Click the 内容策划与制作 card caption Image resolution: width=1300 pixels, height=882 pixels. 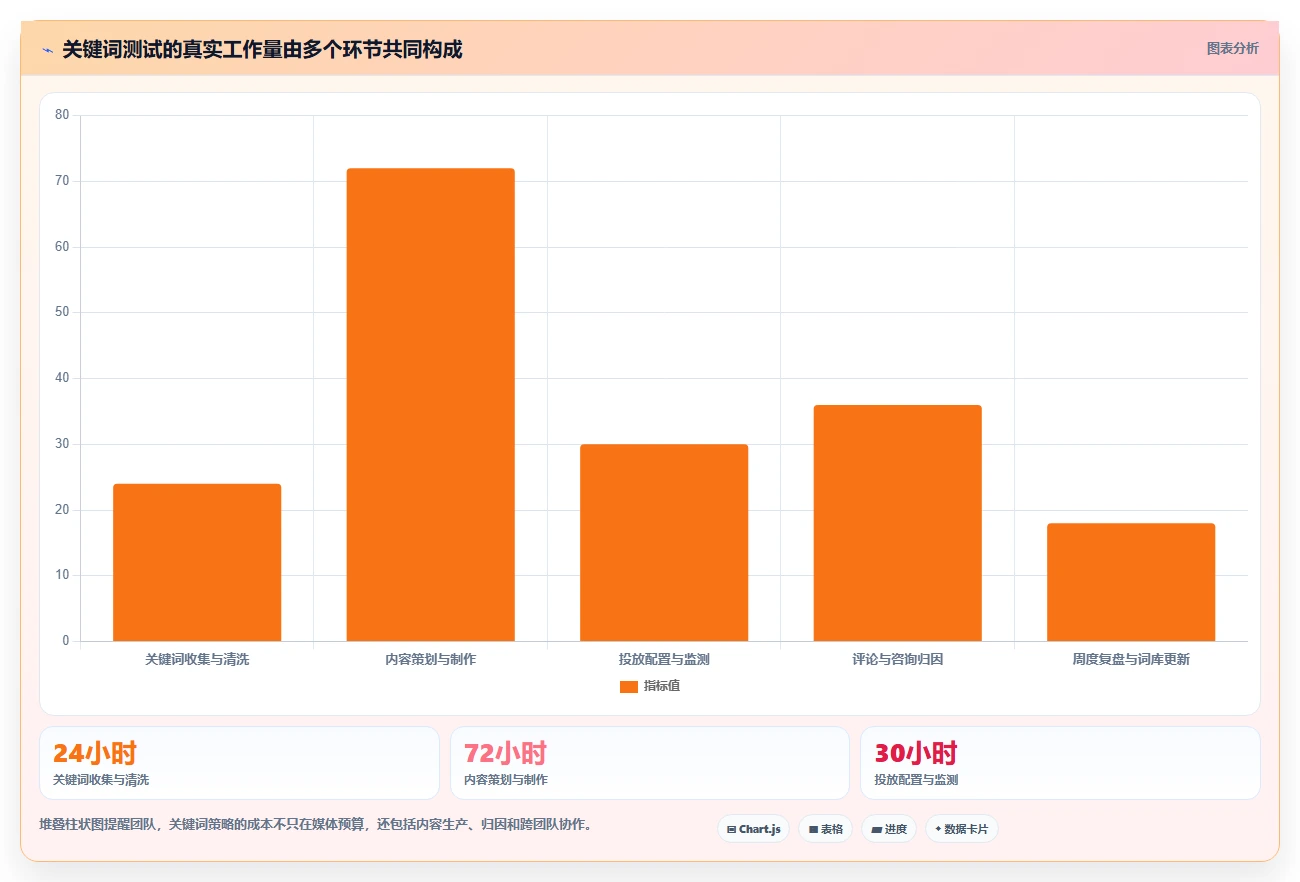(505, 780)
